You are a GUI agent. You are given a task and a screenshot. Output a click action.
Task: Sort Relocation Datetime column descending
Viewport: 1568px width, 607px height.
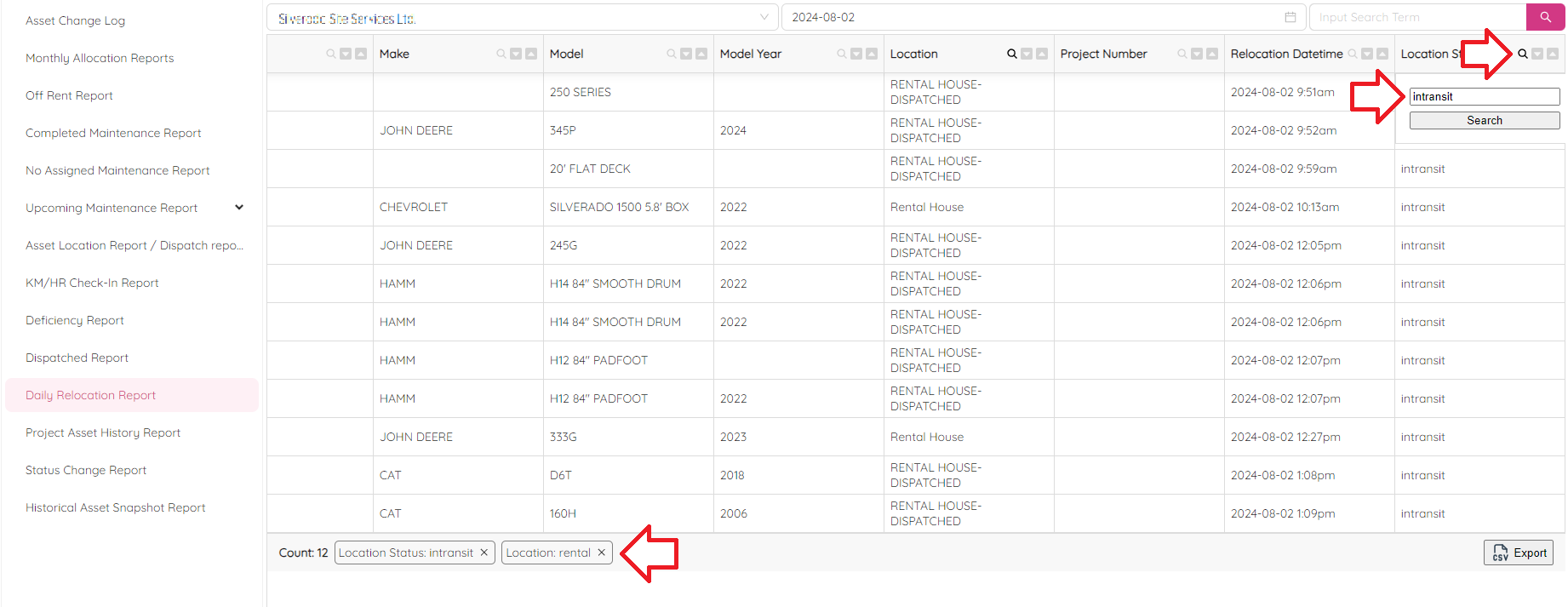point(1367,54)
